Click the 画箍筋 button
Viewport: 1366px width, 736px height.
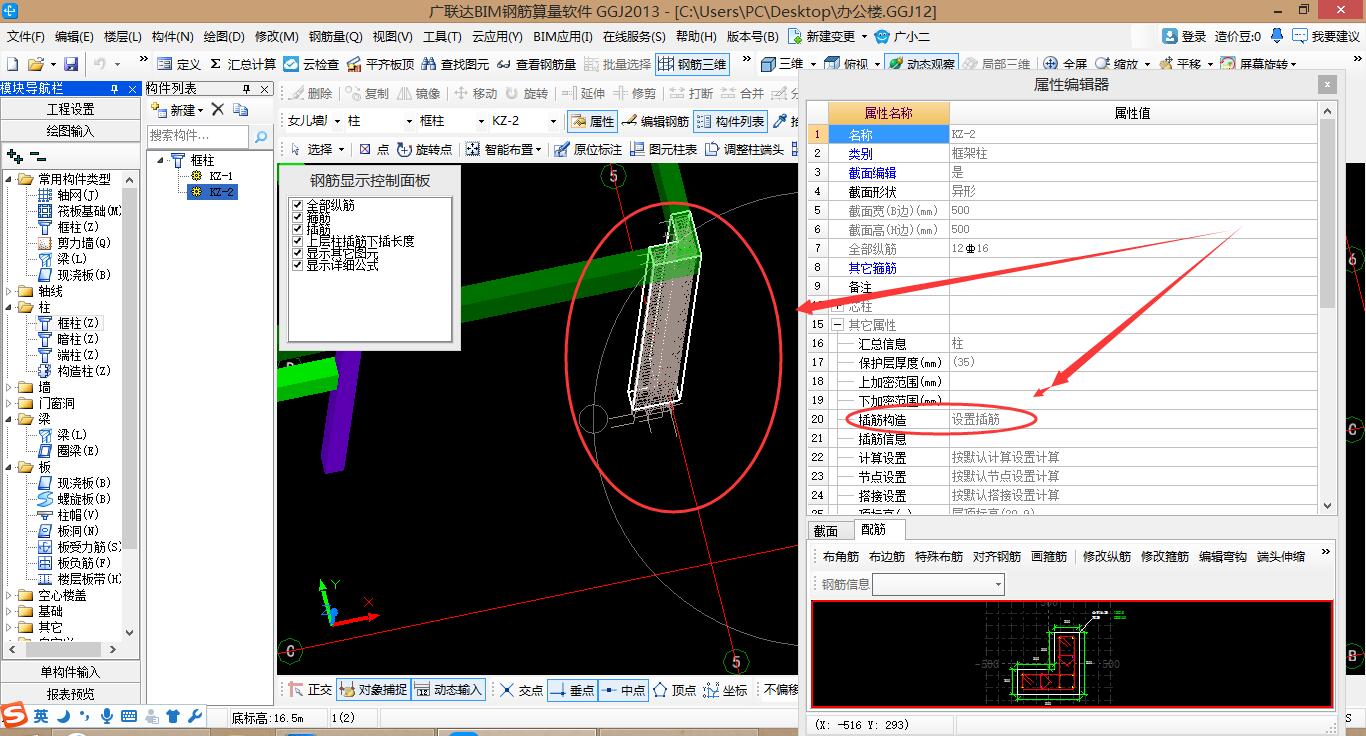tap(1049, 557)
